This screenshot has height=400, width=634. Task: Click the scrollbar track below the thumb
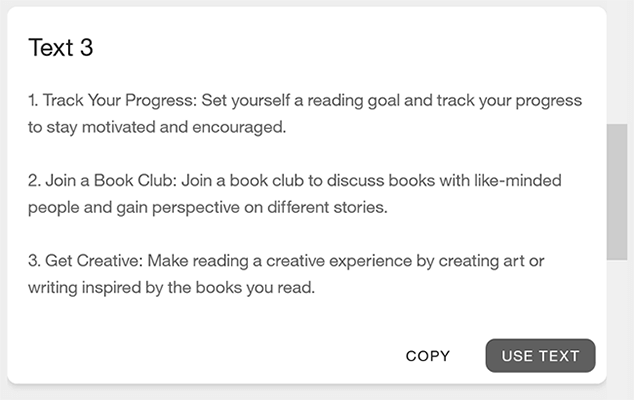tap(617, 320)
